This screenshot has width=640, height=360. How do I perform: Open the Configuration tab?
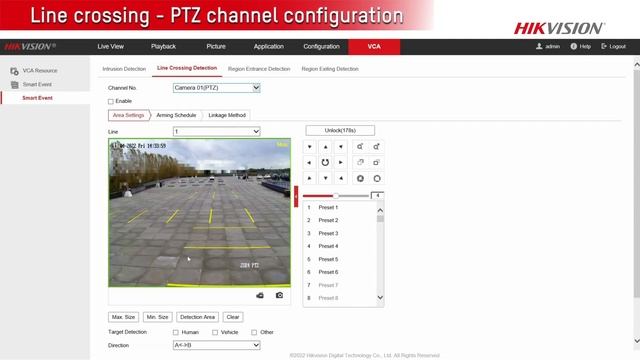(321, 47)
